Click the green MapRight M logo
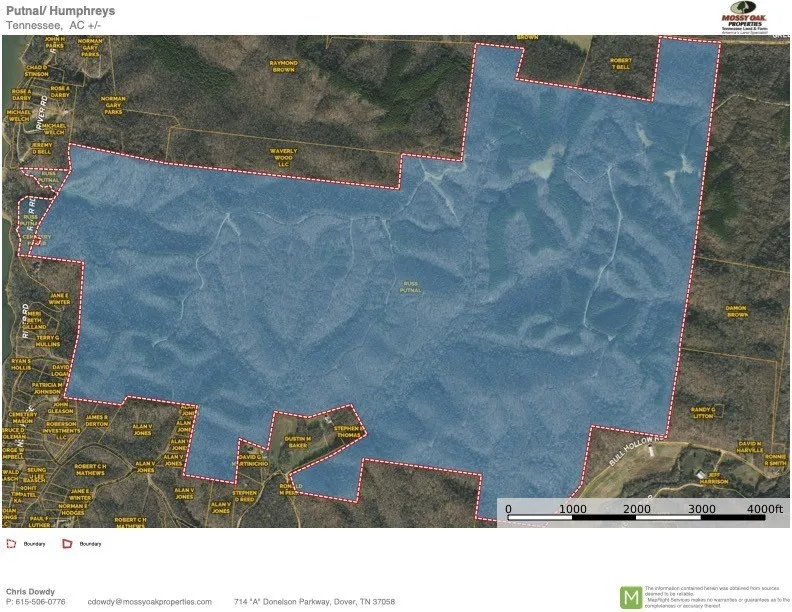 tap(631, 597)
